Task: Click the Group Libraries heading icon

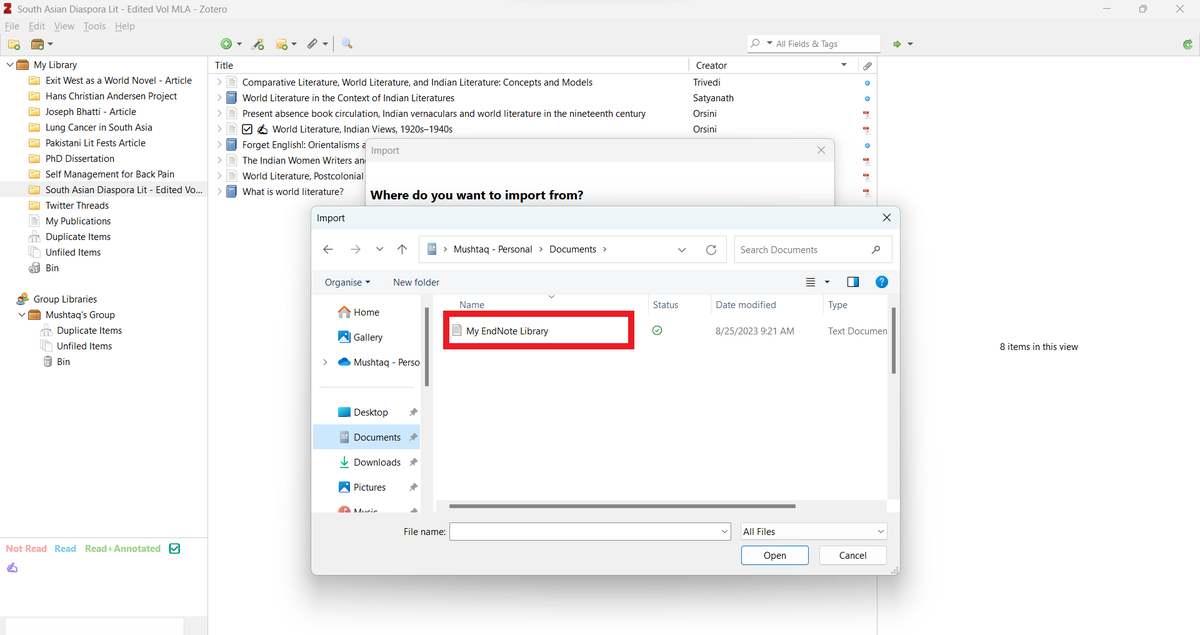Action: (22, 299)
